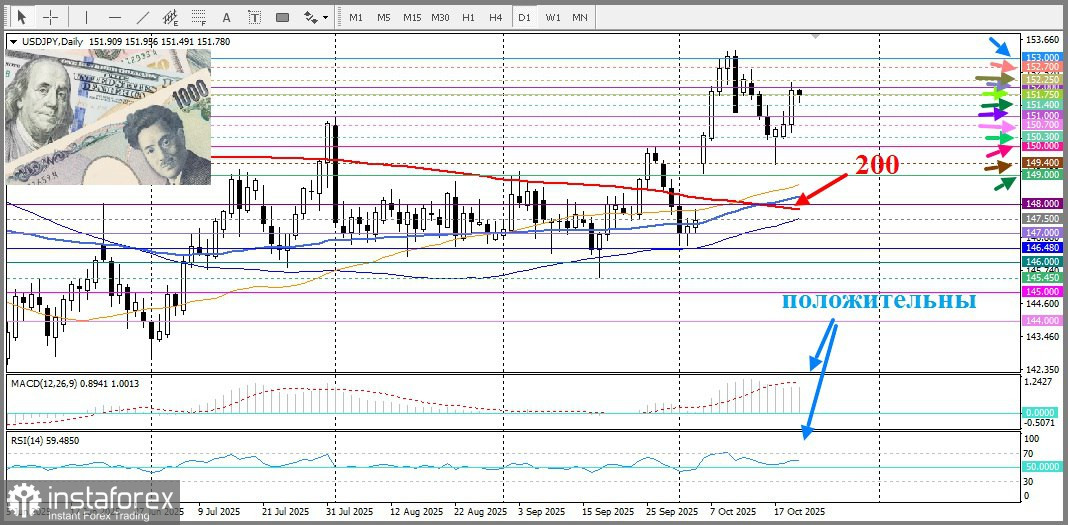Viewport: 1068px width, 525px height.
Task: Click the Arrows objects icon
Action: pyautogui.click(x=311, y=17)
